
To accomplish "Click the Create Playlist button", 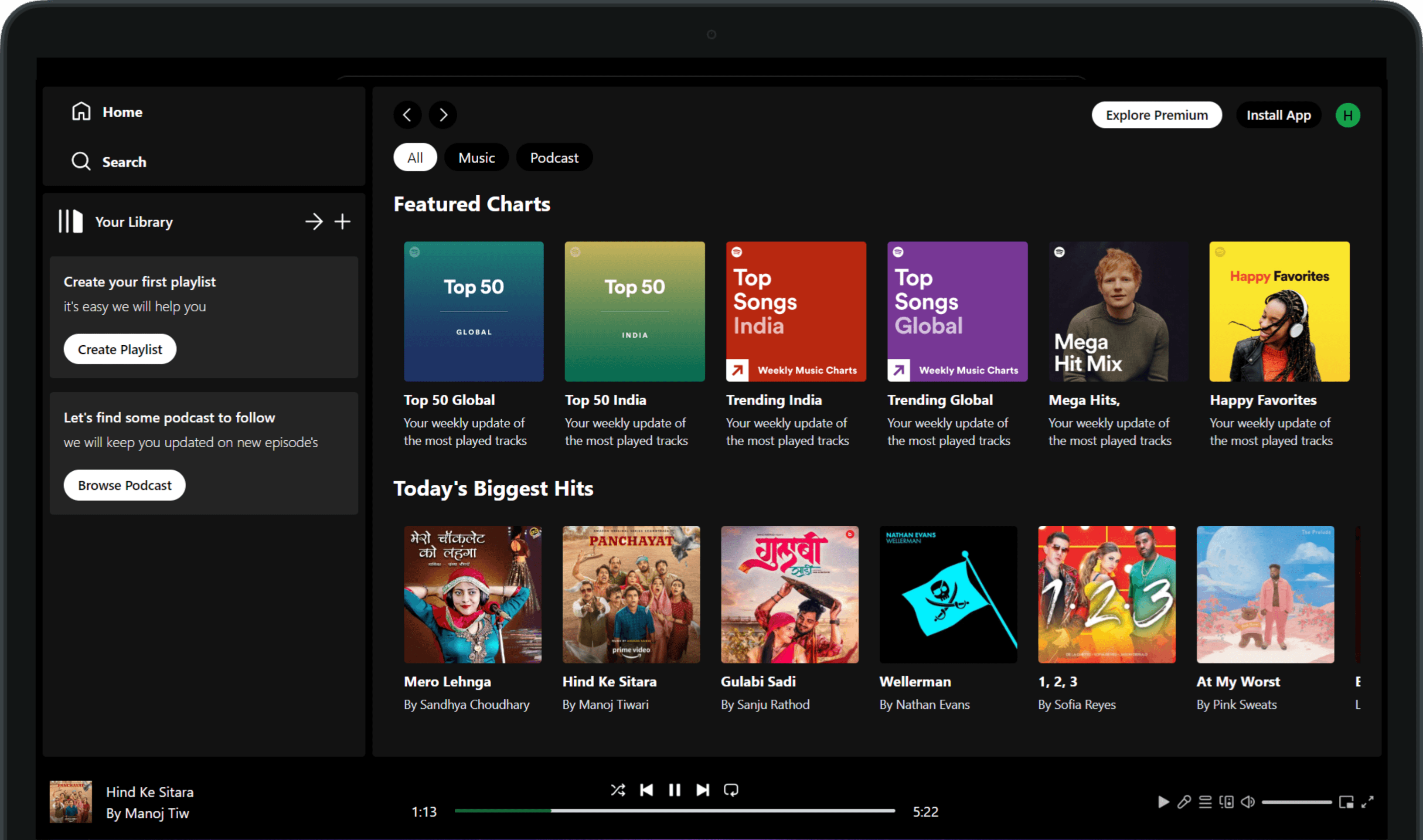I will point(120,349).
